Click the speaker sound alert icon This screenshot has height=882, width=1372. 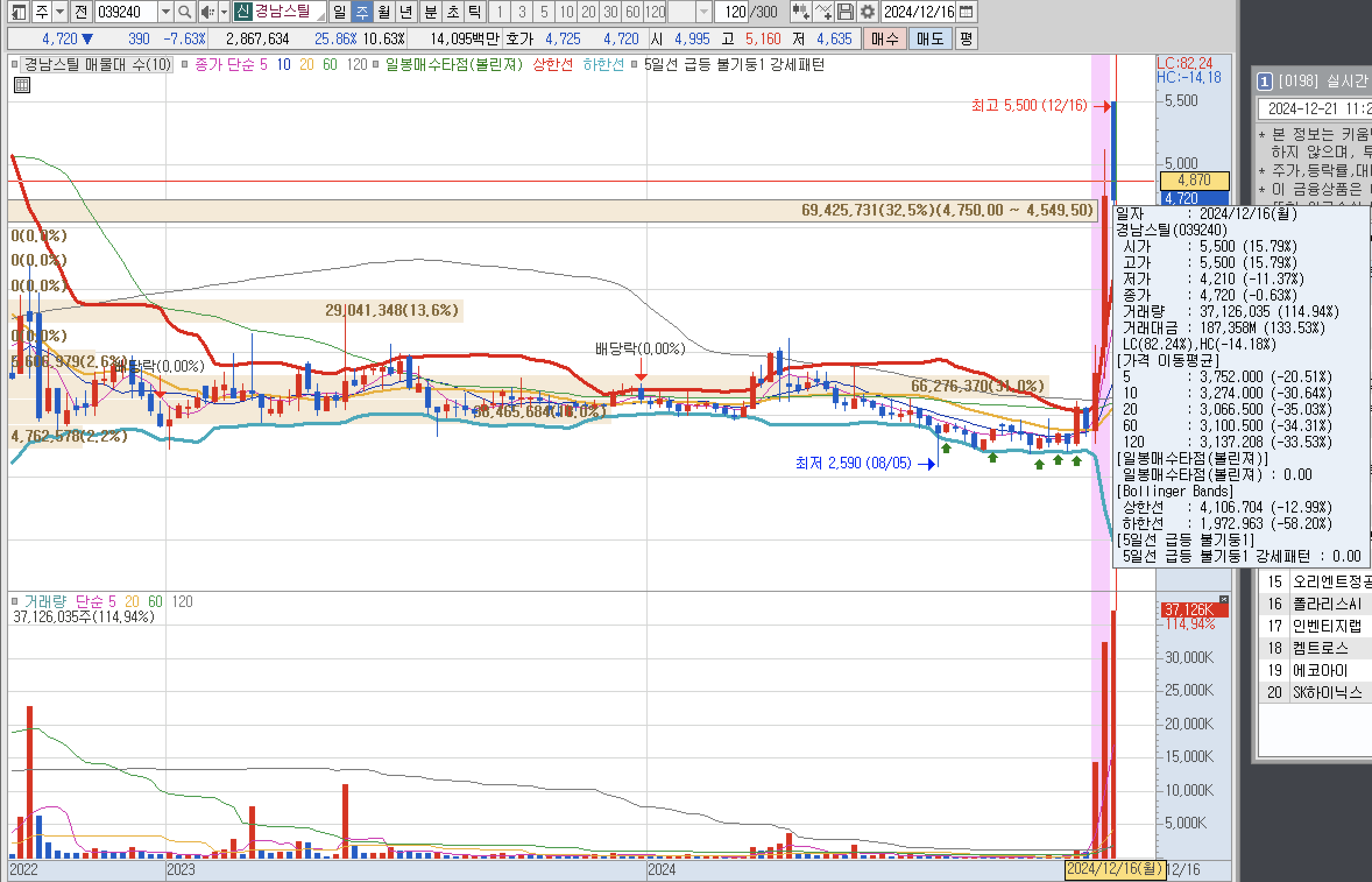207,12
